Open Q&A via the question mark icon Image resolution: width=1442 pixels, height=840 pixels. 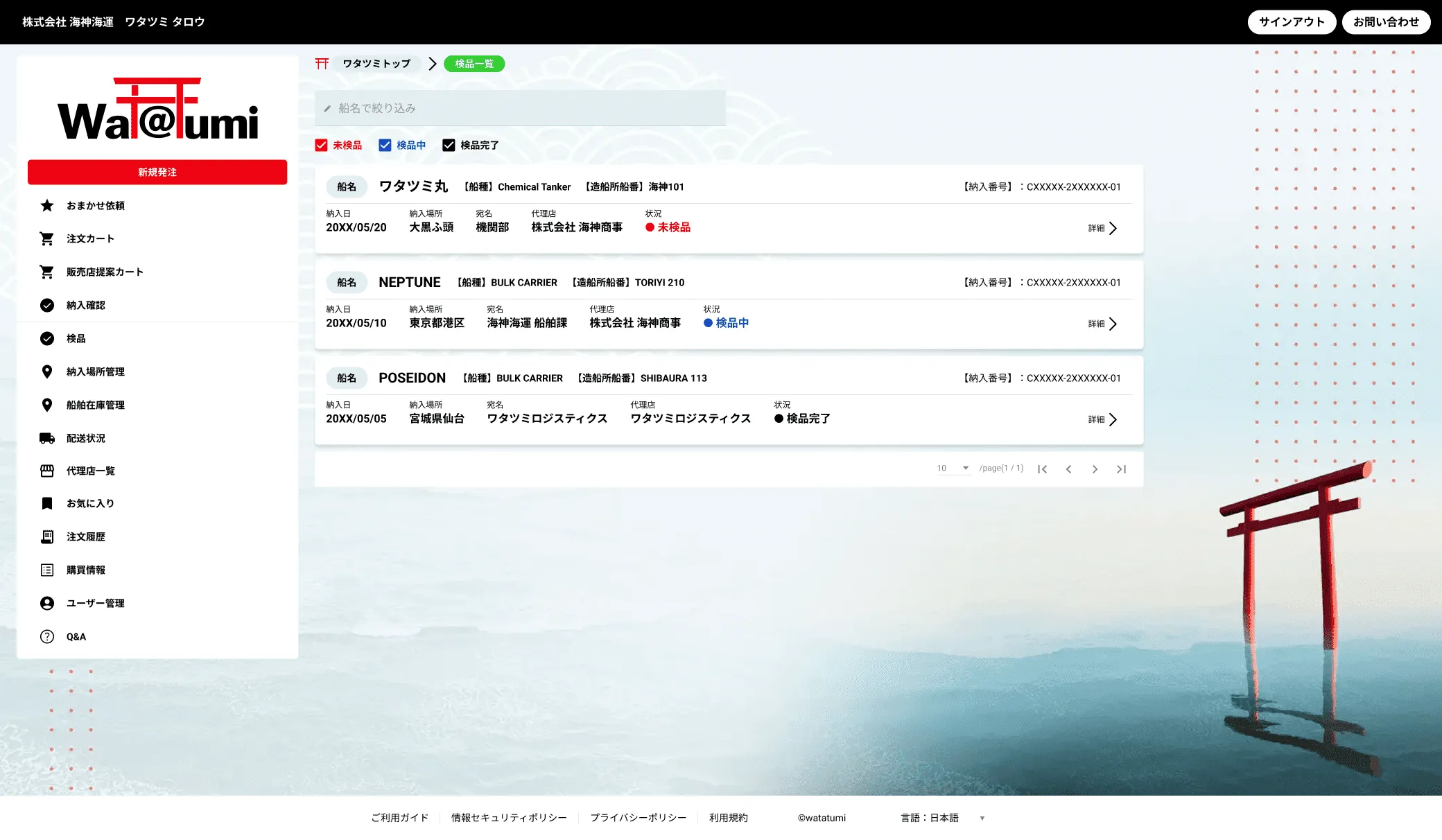46,637
